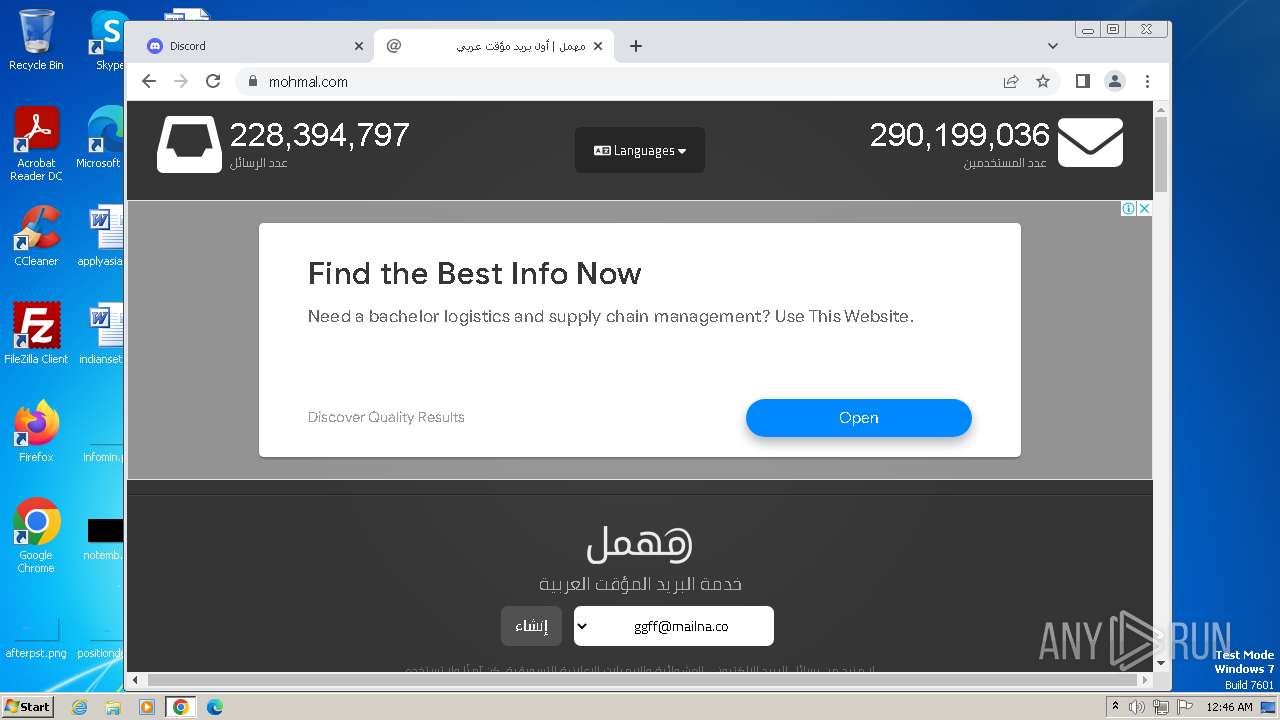Image resolution: width=1280 pixels, height=720 pixels.
Task: Click the forward navigation arrow
Action: [x=181, y=81]
